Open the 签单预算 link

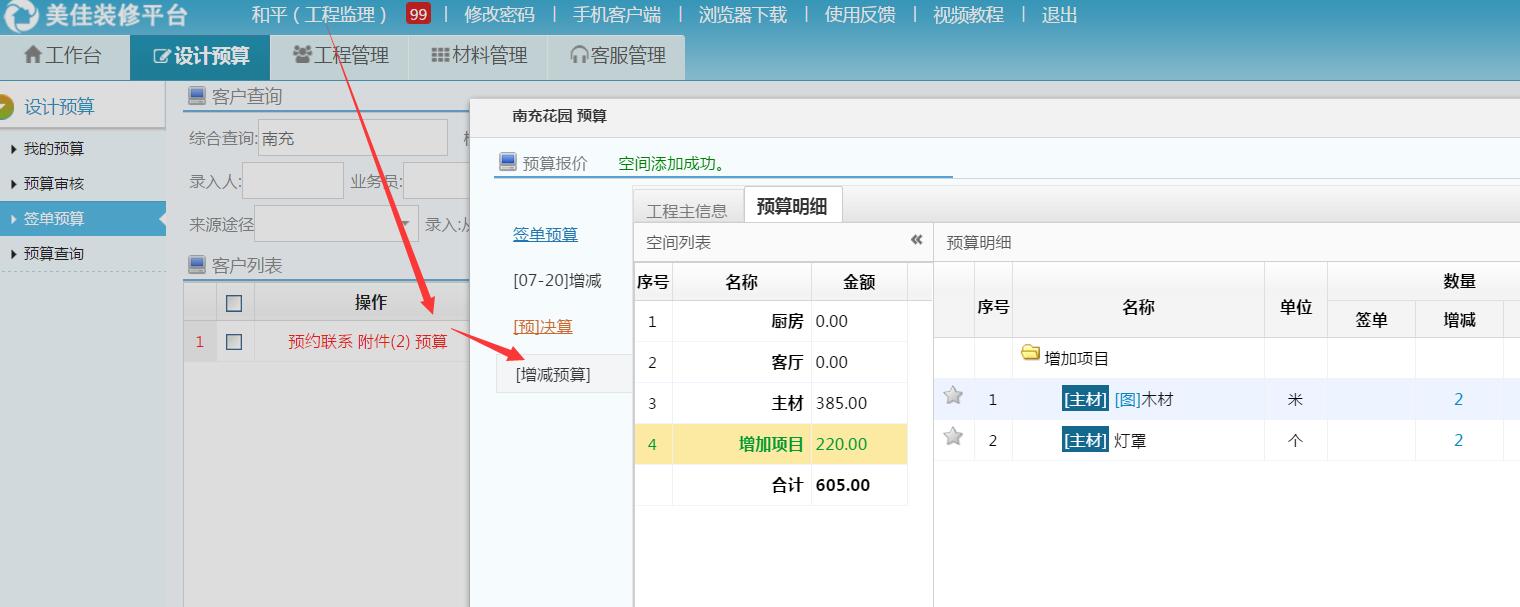tap(545, 234)
